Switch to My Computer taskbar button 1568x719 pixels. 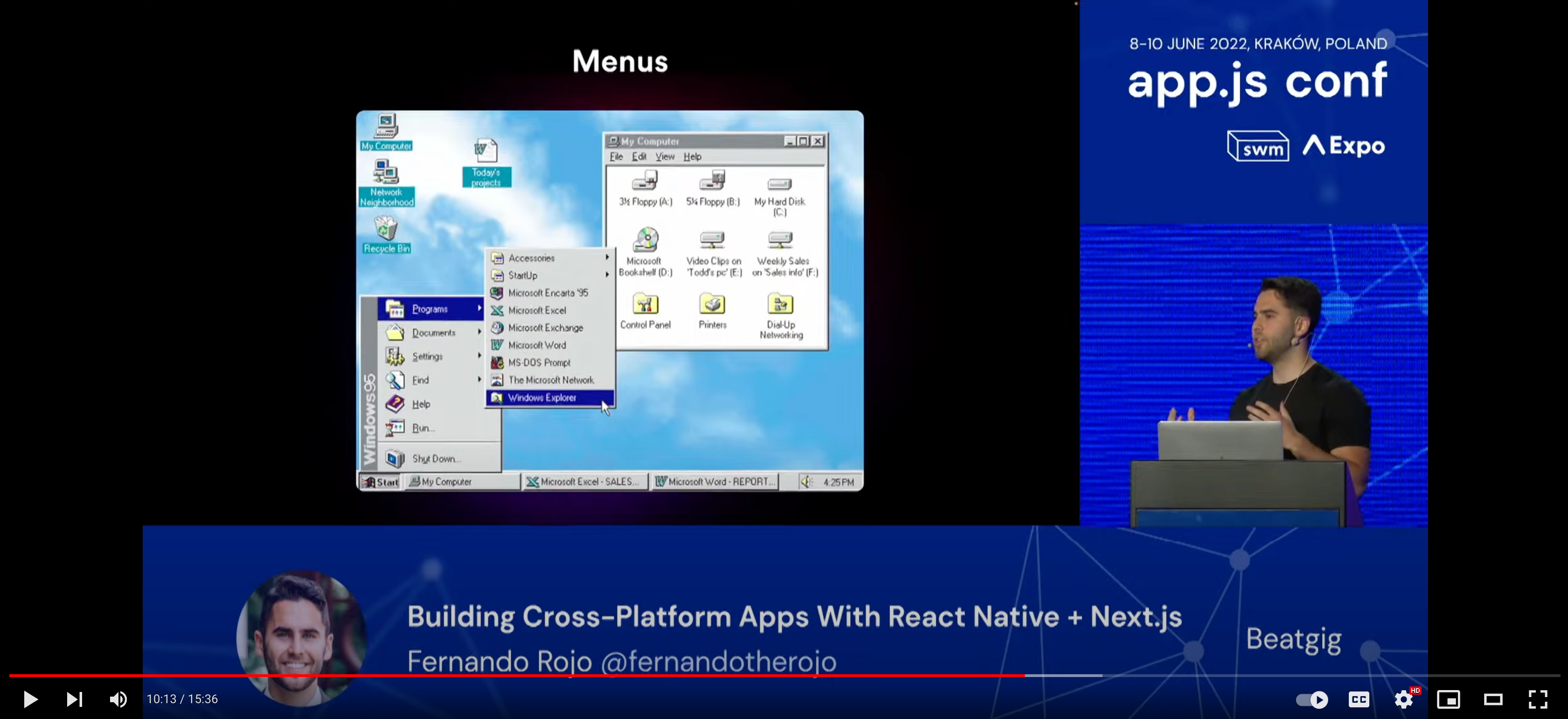point(462,482)
